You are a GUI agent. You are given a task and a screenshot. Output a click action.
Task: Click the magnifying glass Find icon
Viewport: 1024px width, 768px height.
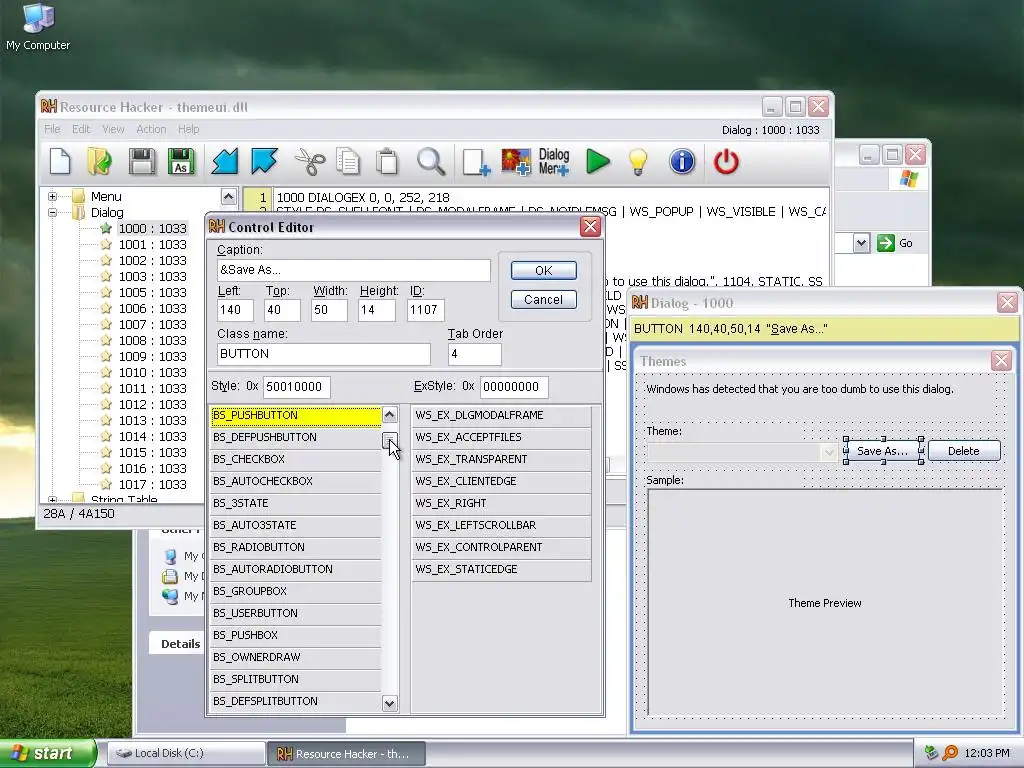point(431,161)
